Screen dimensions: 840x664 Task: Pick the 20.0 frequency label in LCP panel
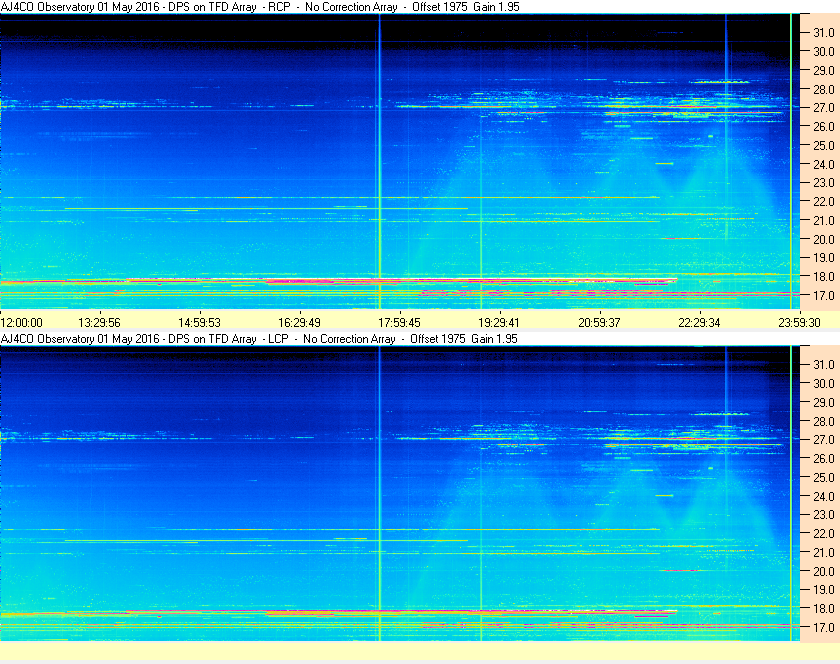(824, 571)
